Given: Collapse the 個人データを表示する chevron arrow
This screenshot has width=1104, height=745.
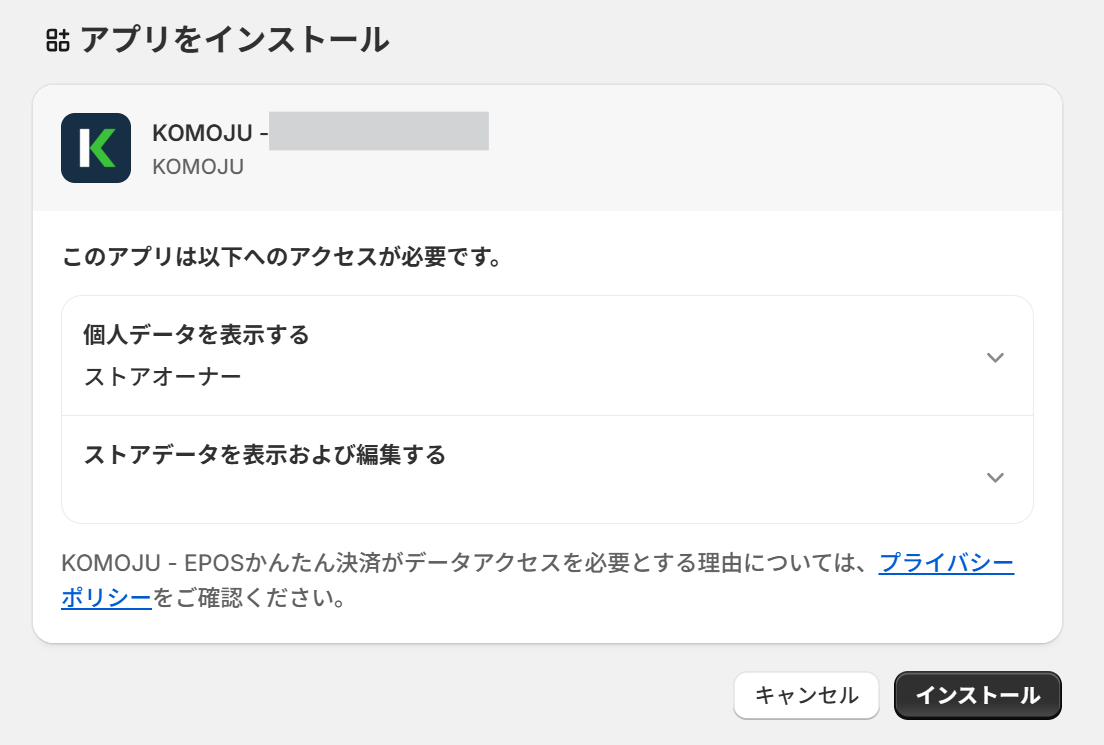Looking at the screenshot, I should coord(995,357).
